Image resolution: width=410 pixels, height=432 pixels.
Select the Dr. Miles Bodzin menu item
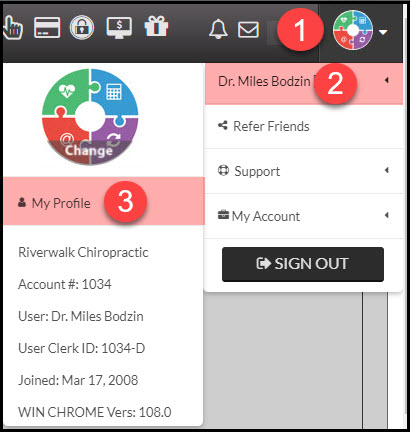[x=304, y=83]
